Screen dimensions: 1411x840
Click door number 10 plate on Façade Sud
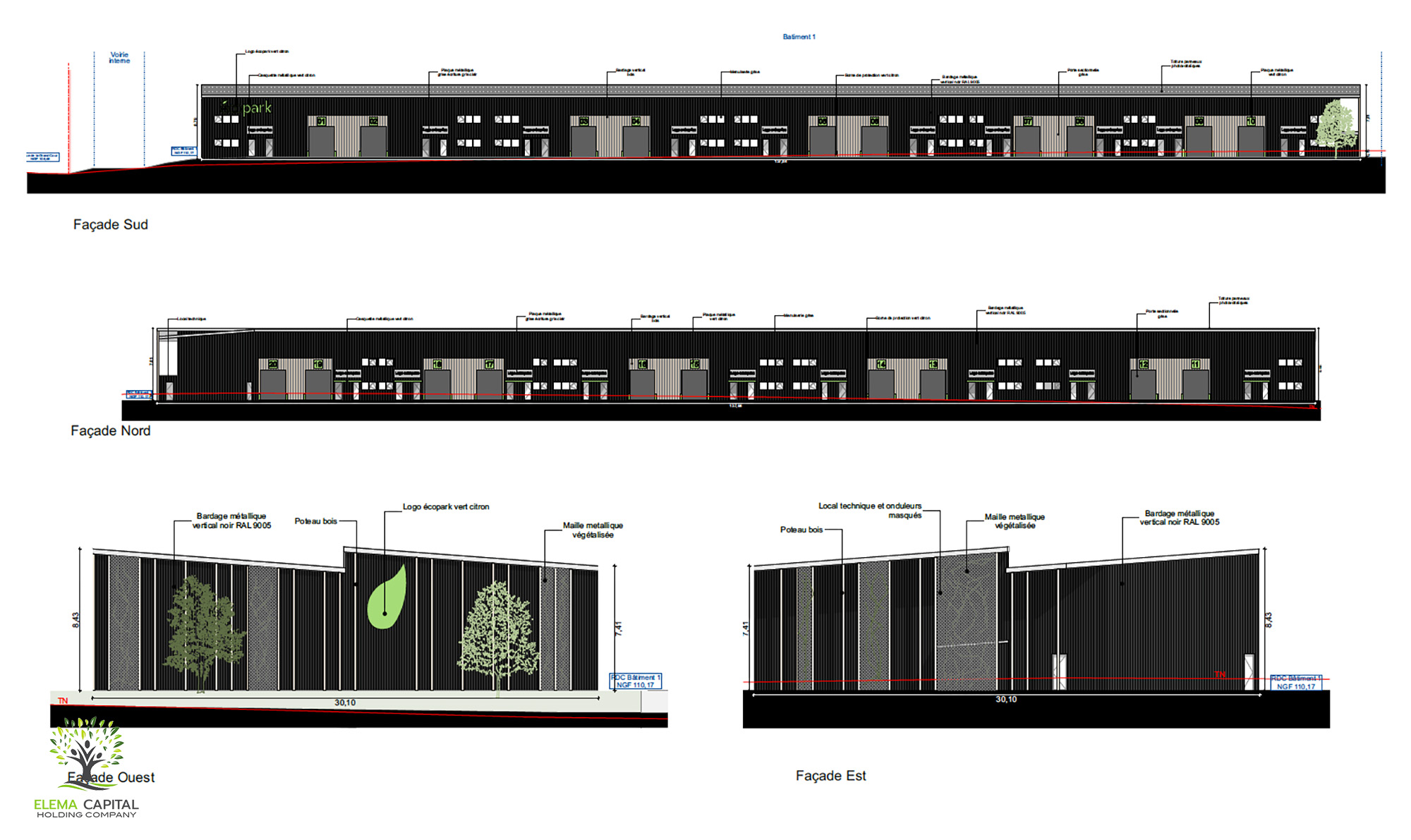1250,121
